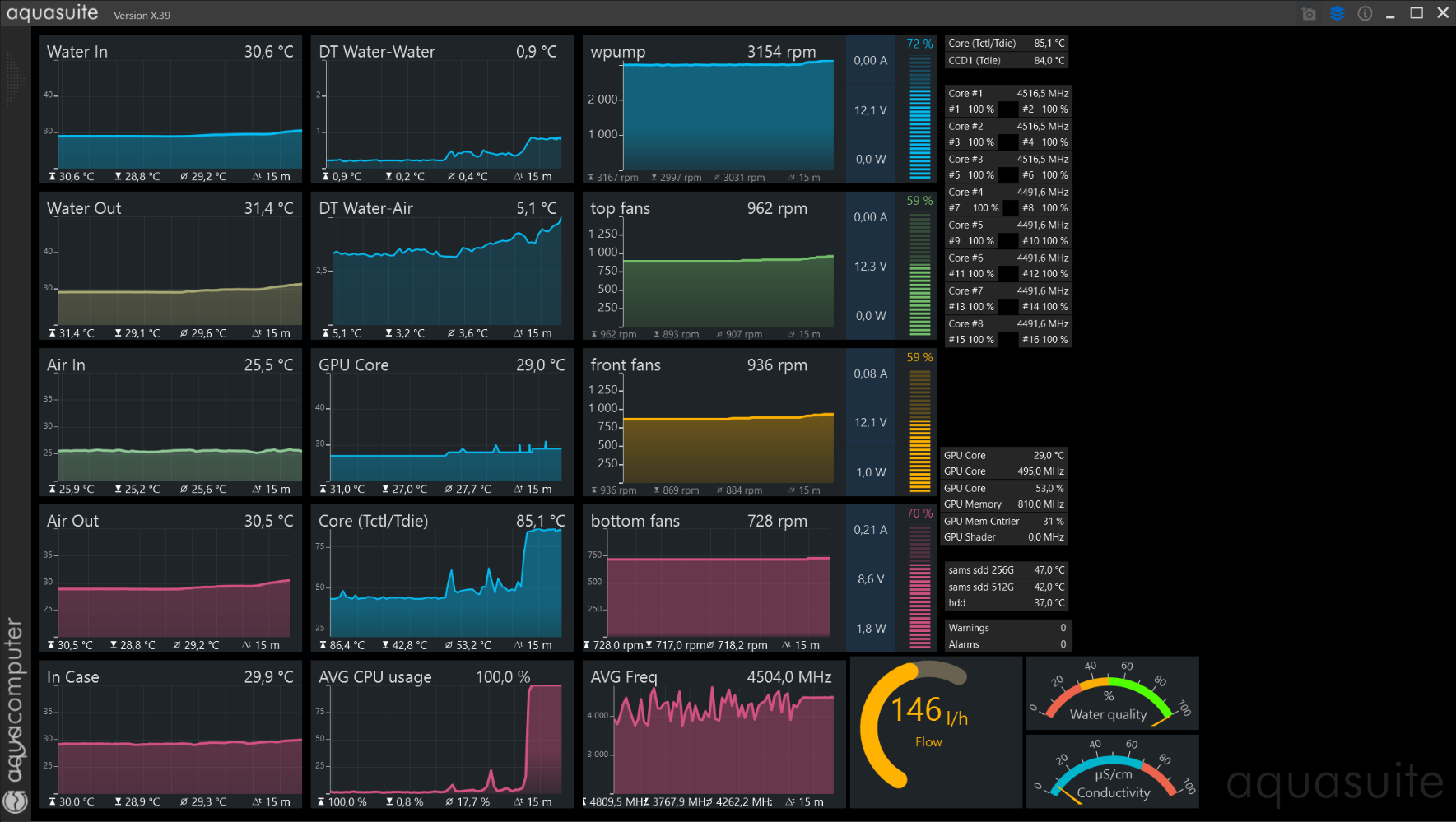This screenshot has height=822, width=1456.
Task: Open the AVG CPU usage chart
Action: [x=442, y=735]
